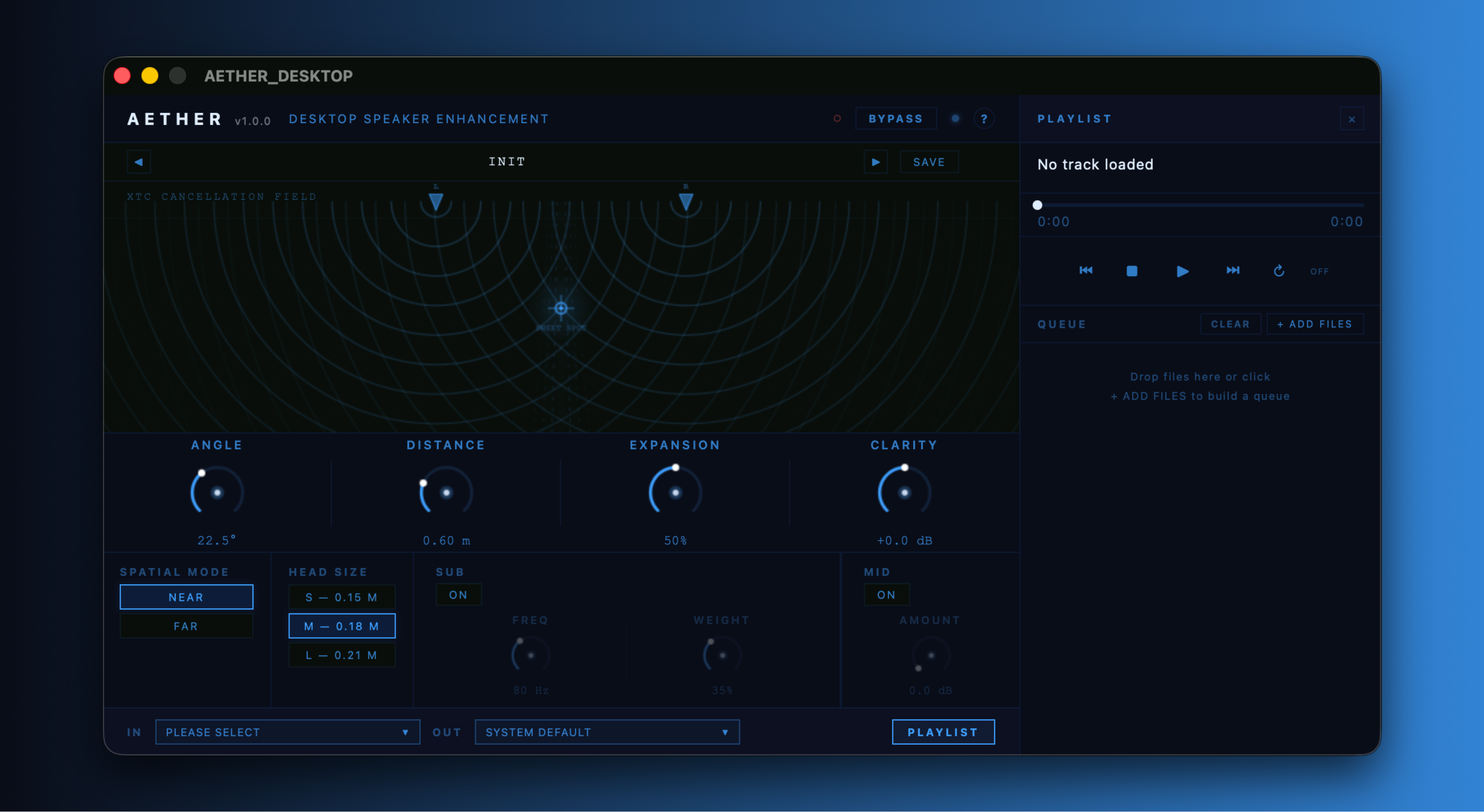Save the current preset
The width and height of the screenshot is (1484, 812).
coord(929,162)
